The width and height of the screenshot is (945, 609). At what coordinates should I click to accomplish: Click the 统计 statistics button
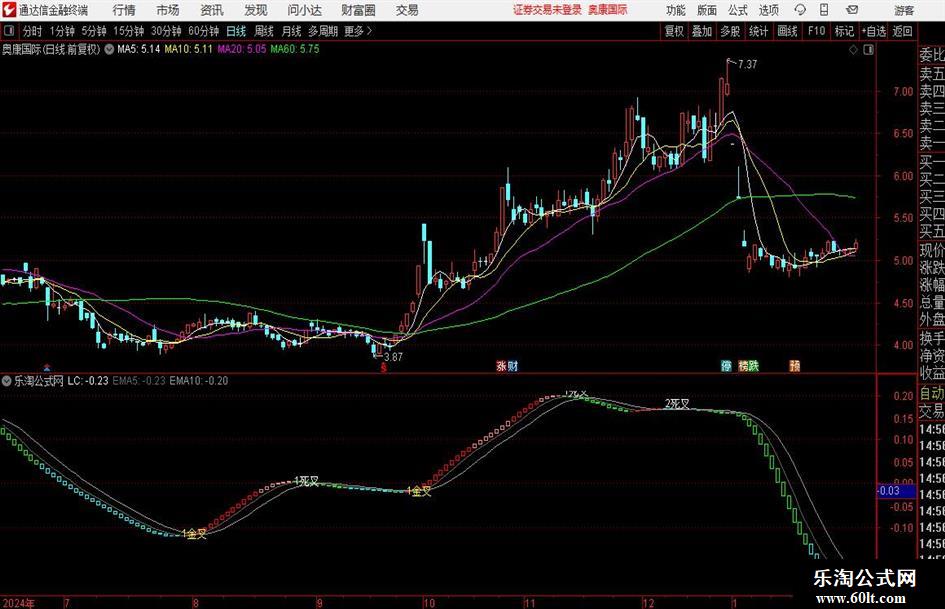click(758, 31)
